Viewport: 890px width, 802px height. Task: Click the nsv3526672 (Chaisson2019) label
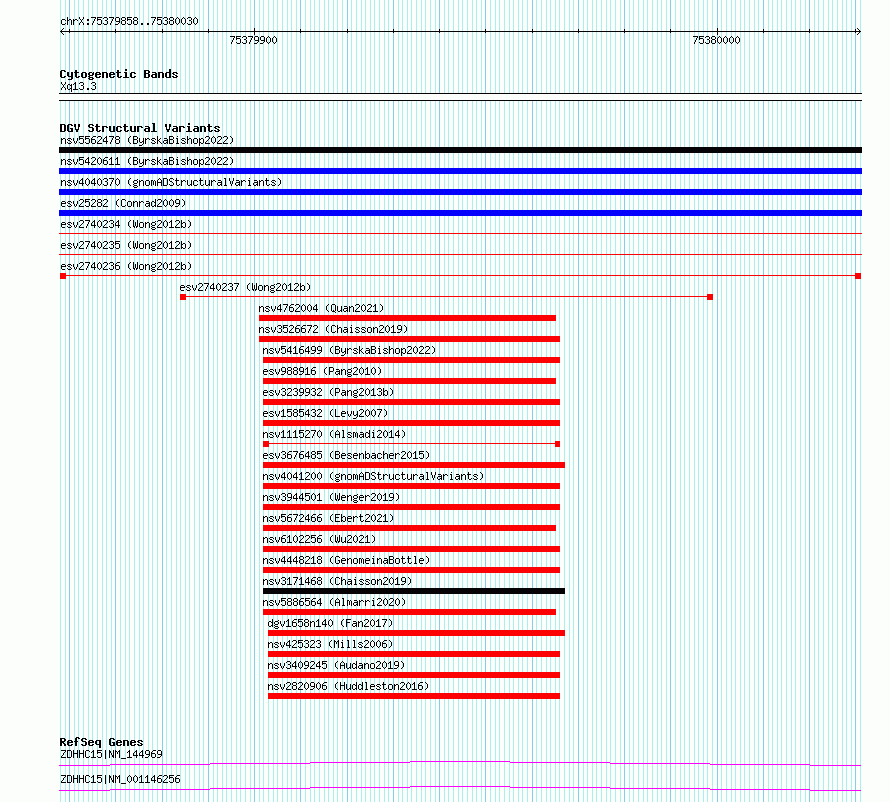pyautogui.click(x=333, y=329)
